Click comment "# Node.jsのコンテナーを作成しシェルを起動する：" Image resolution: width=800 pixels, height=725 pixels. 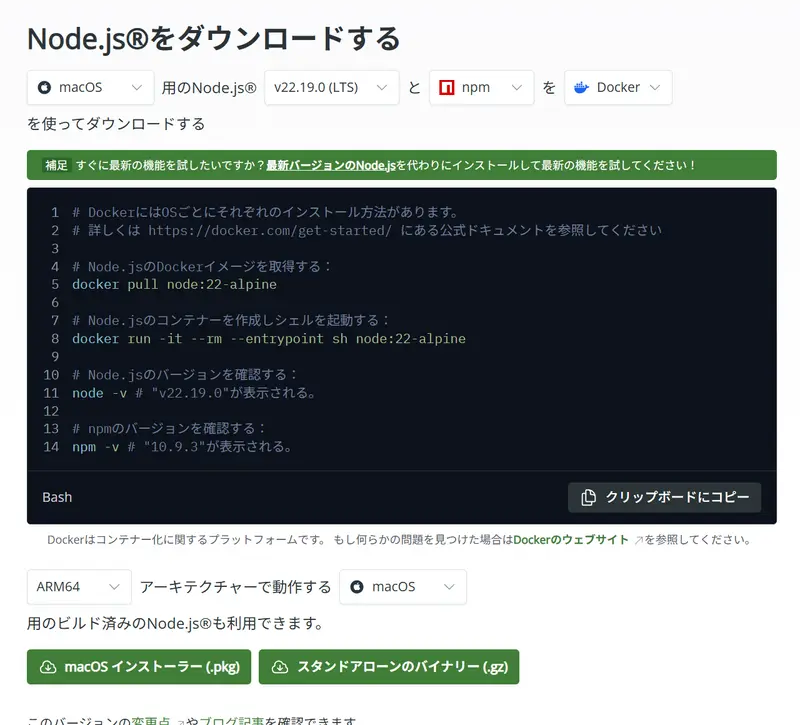pyautogui.click(x=231, y=321)
